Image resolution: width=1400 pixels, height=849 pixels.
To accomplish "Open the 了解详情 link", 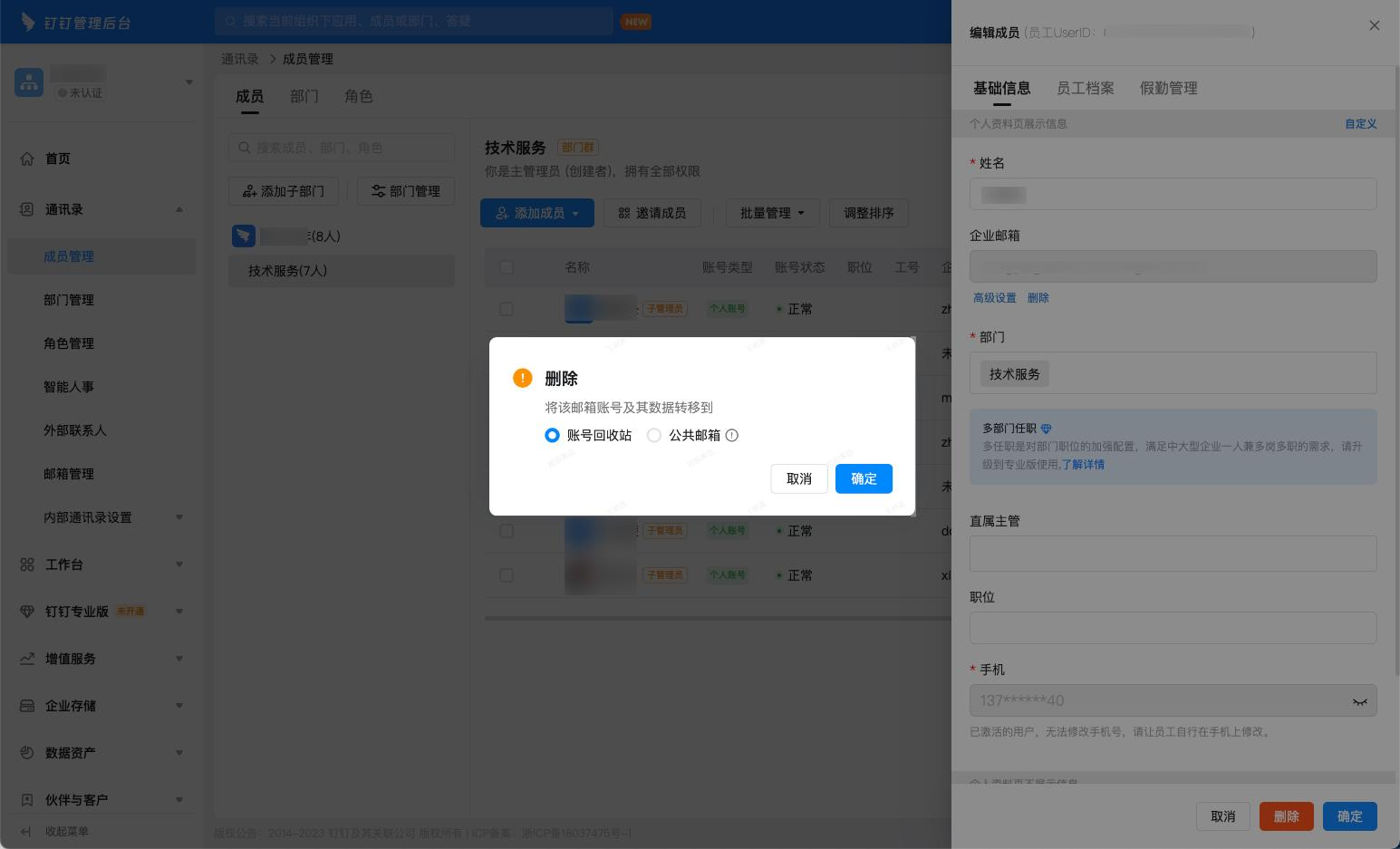I will tap(1083, 464).
